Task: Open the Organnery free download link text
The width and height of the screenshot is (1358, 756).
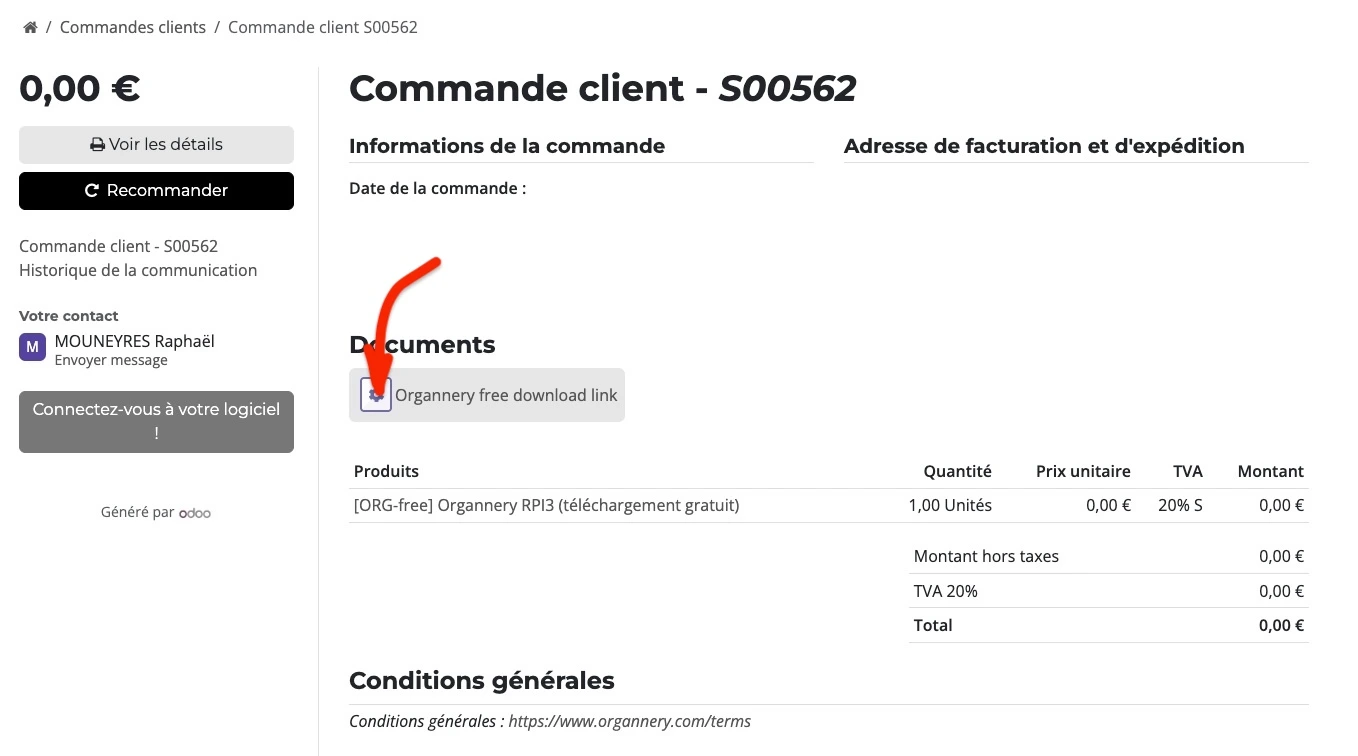Action: tap(506, 395)
